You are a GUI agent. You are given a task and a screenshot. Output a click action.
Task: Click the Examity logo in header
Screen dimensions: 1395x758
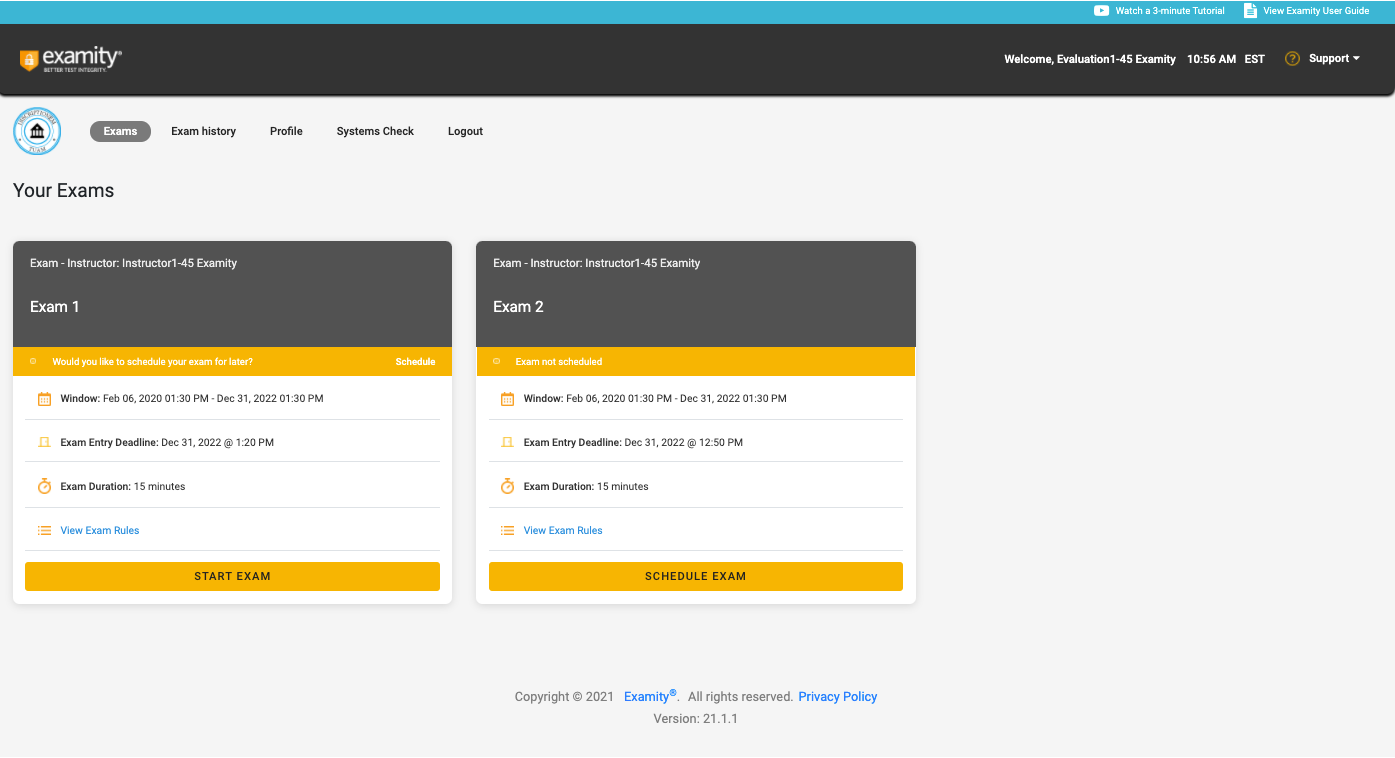(x=70, y=60)
